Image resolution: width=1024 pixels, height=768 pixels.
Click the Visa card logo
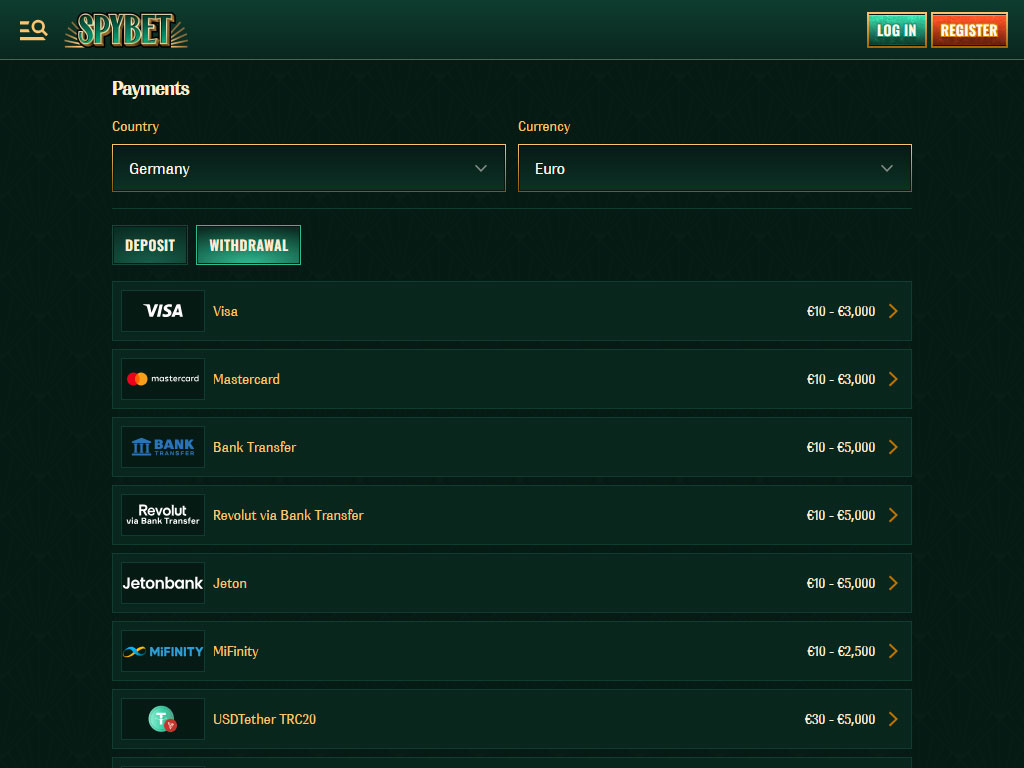163,311
